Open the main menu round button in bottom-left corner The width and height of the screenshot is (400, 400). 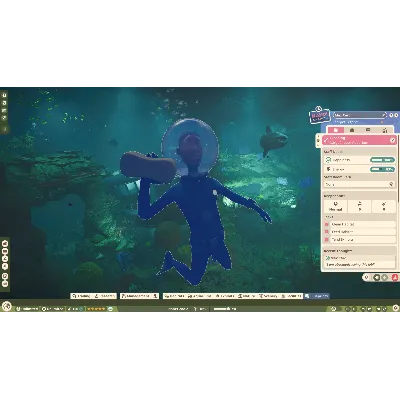coord(6,306)
